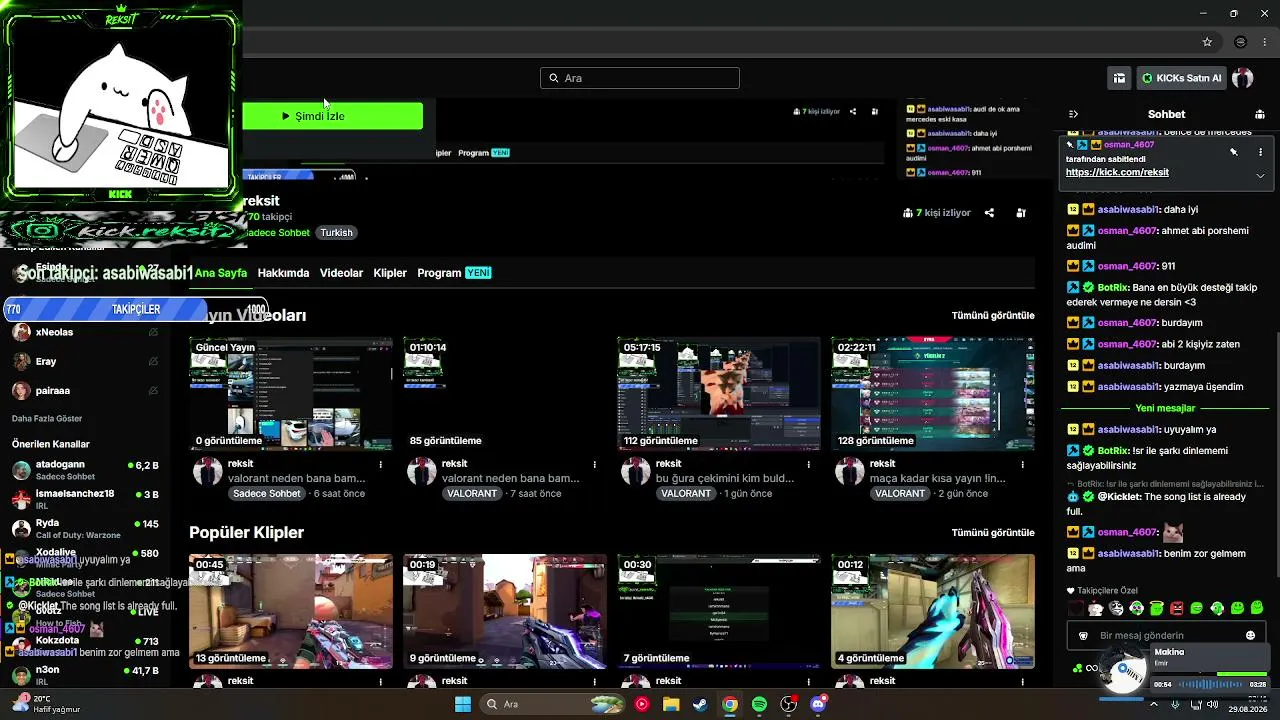Play the 00:30 popular clip
Image resolution: width=1280 pixels, height=720 pixels.
coord(719,611)
